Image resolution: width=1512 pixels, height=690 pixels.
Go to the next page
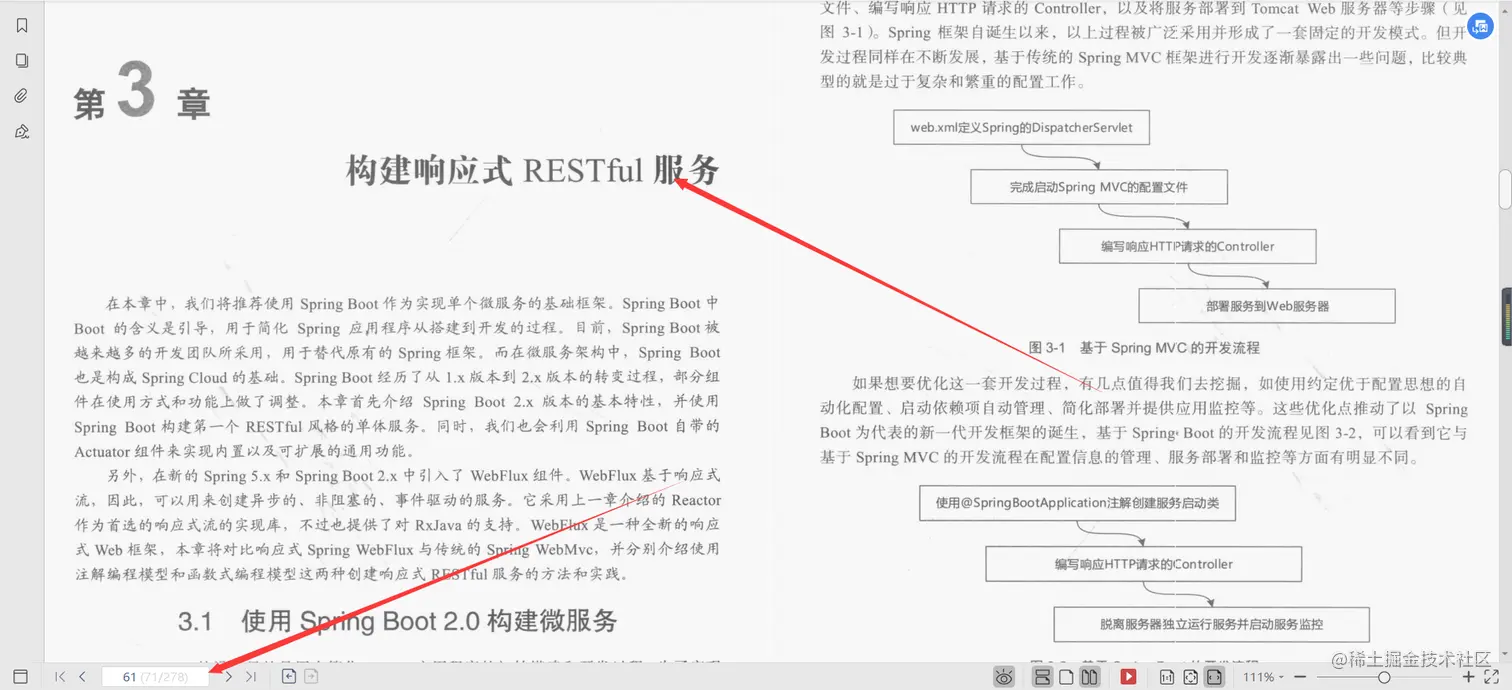pyautogui.click(x=227, y=676)
